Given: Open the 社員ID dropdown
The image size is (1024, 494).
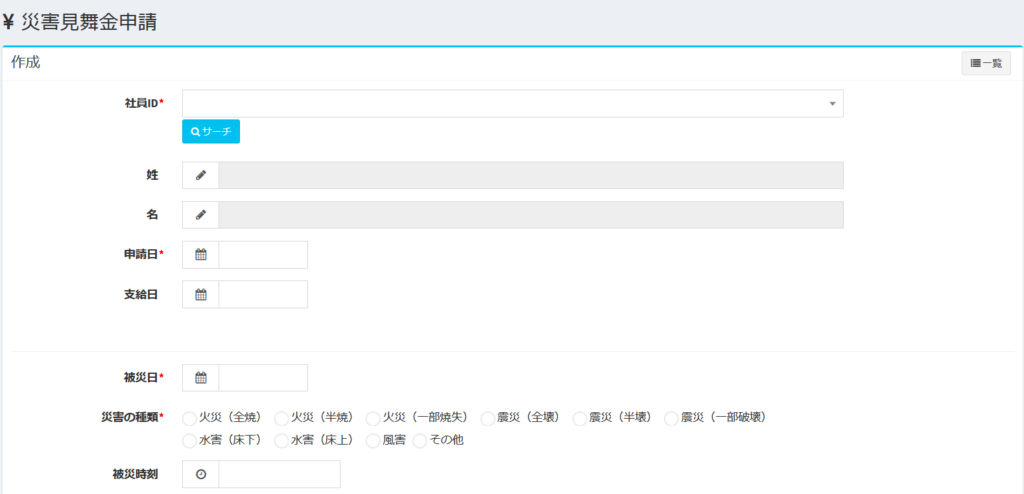Looking at the screenshot, I should [513, 104].
